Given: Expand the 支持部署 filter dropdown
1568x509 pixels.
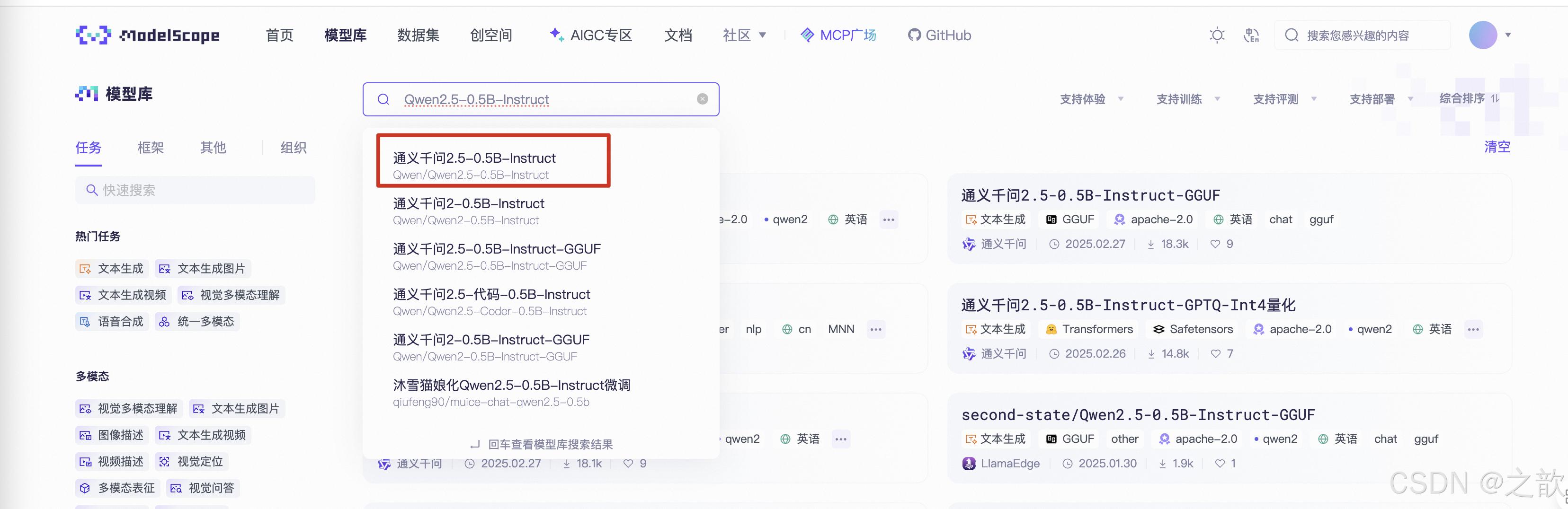Looking at the screenshot, I should coord(1381,99).
